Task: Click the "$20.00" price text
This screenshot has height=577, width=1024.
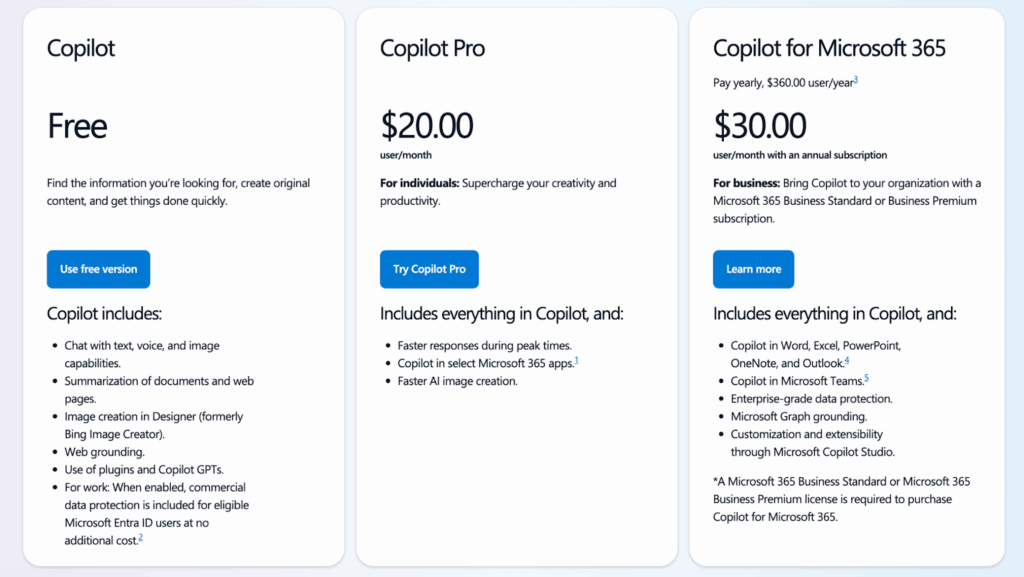Action: coord(426,126)
